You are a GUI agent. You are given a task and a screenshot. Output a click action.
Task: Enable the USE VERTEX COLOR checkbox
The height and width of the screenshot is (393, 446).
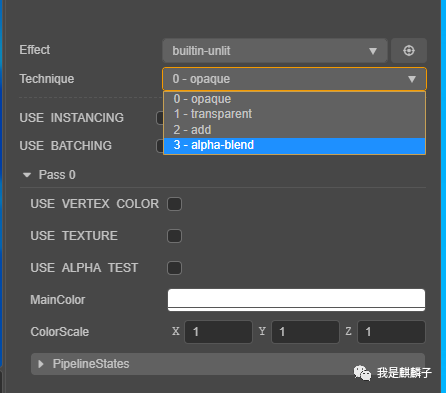174,204
